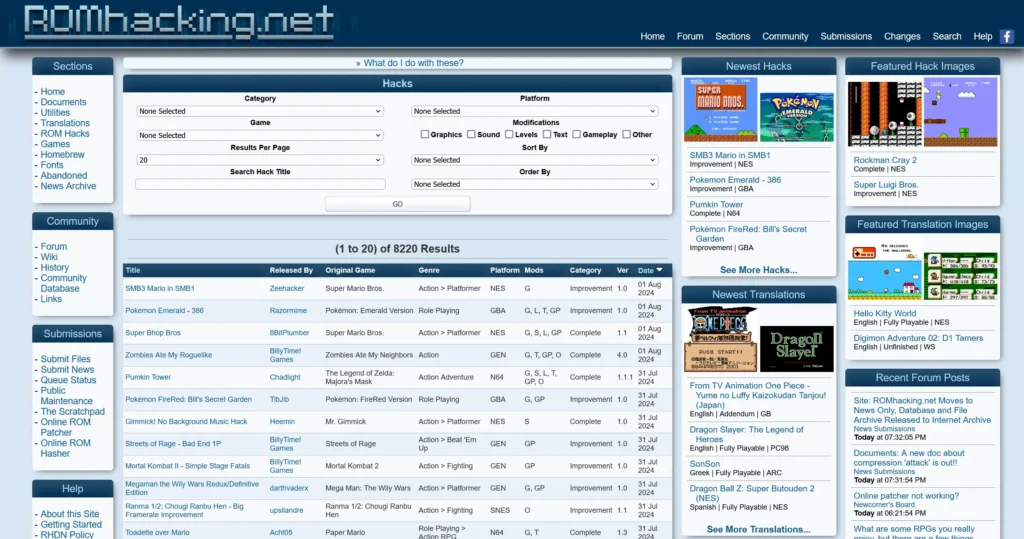The width and height of the screenshot is (1024, 539).
Task: Click See More Hacks link
Action: [x=758, y=270]
